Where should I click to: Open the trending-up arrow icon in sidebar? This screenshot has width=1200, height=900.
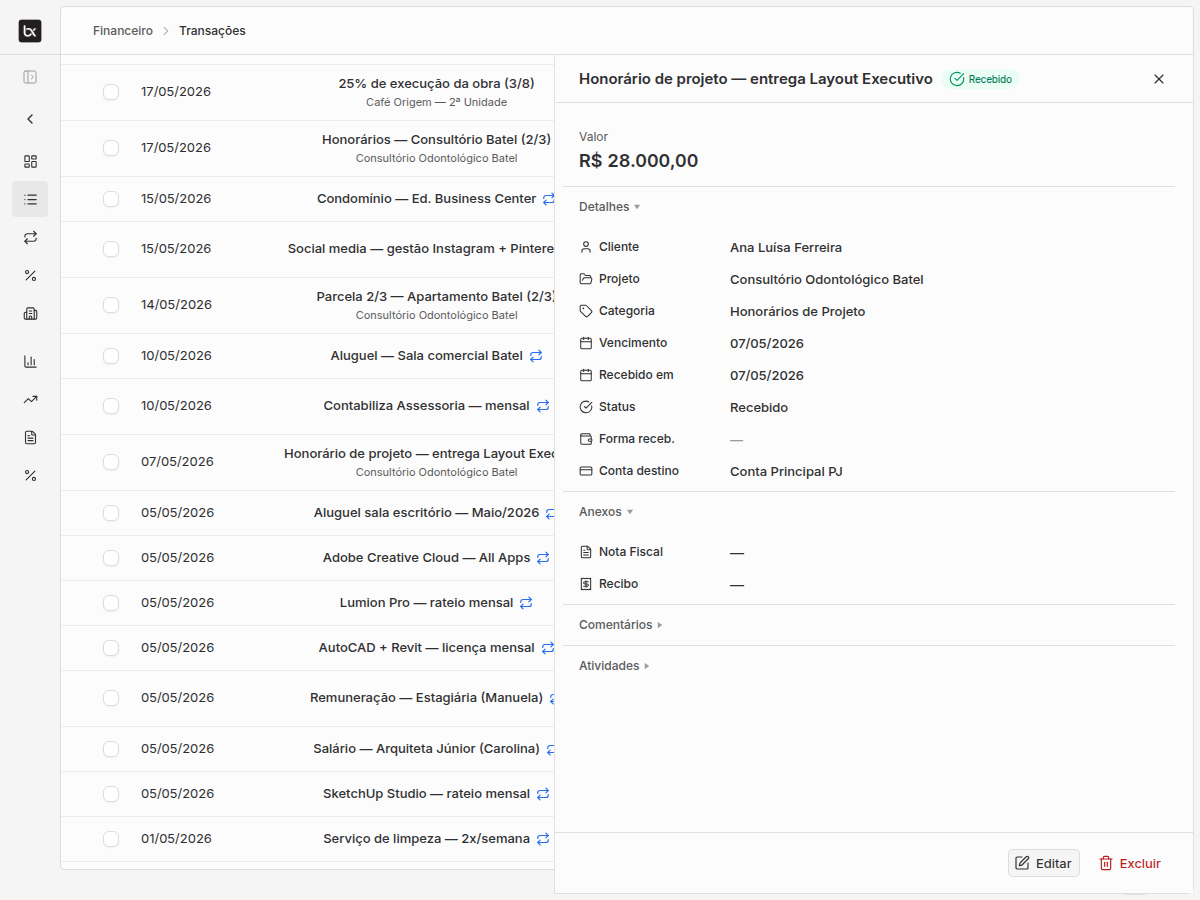(x=30, y=399)
